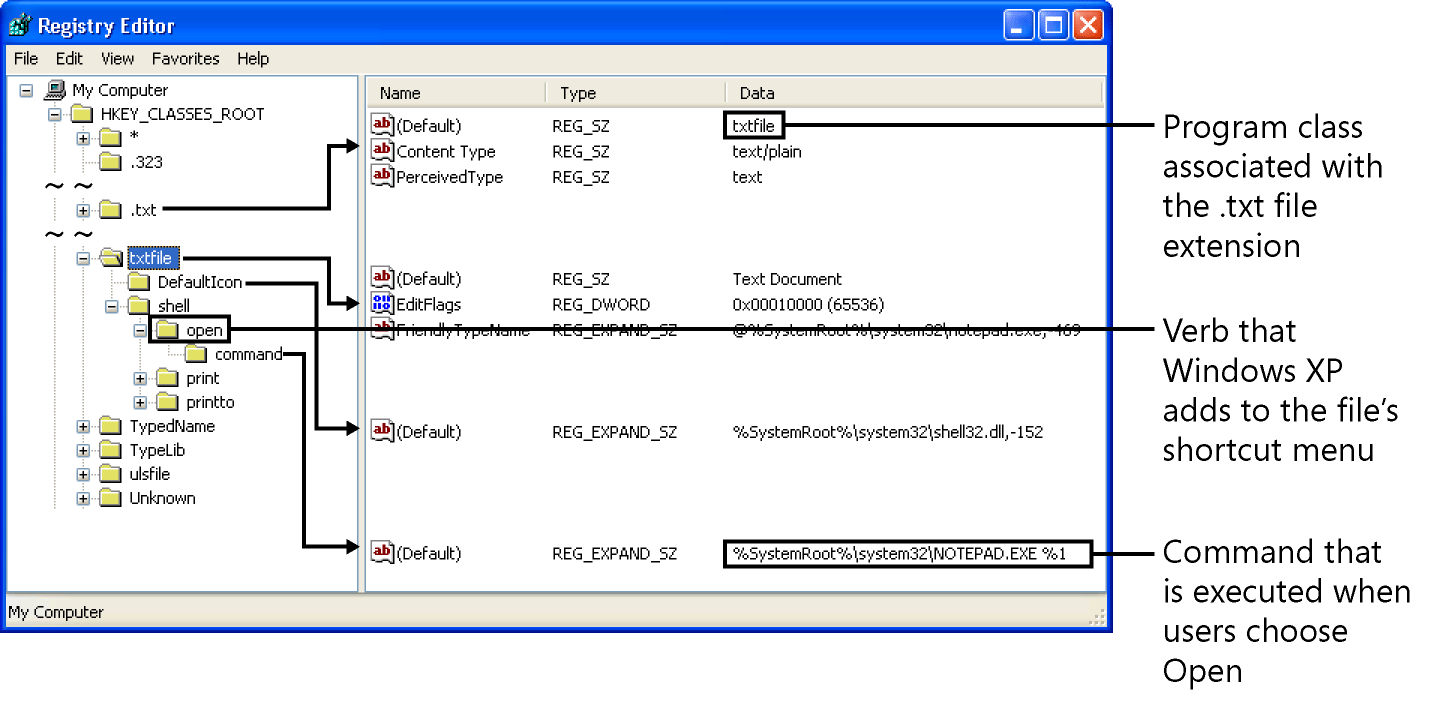Sort by the Name column header
The height and width of the screenshot is (710, 1429).
(457, 93)
